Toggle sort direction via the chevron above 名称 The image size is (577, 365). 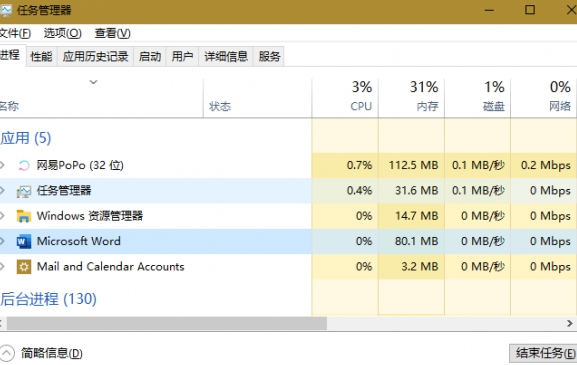[x=93, y=82]
